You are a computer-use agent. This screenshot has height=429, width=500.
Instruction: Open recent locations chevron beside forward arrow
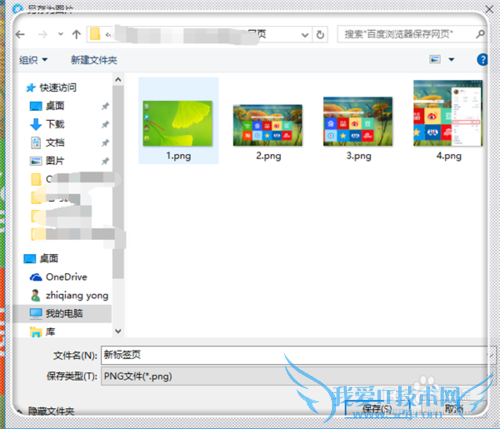click(61, 34)
